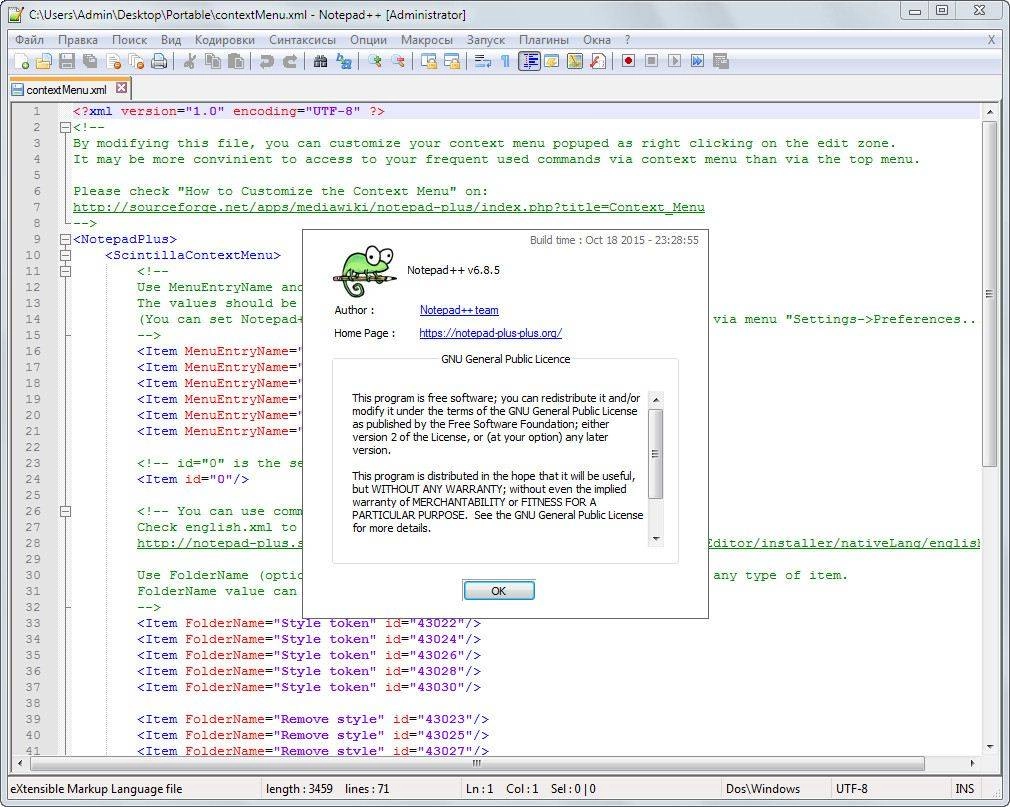
Task: Click the Zoom In magnifier icon
Action: (374, 61)
